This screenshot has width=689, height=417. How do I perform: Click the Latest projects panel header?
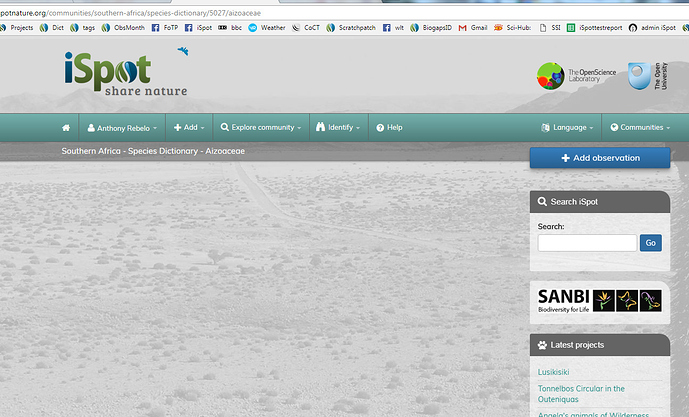(600, 345)
